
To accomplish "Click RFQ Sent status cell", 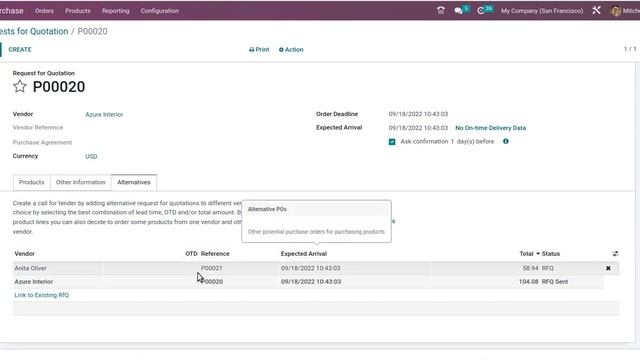I will click(555, 282).
